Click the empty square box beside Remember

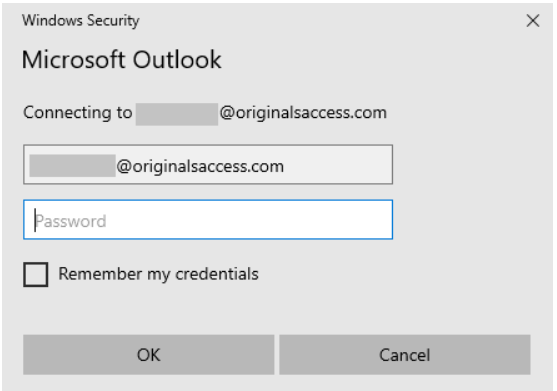36,274
